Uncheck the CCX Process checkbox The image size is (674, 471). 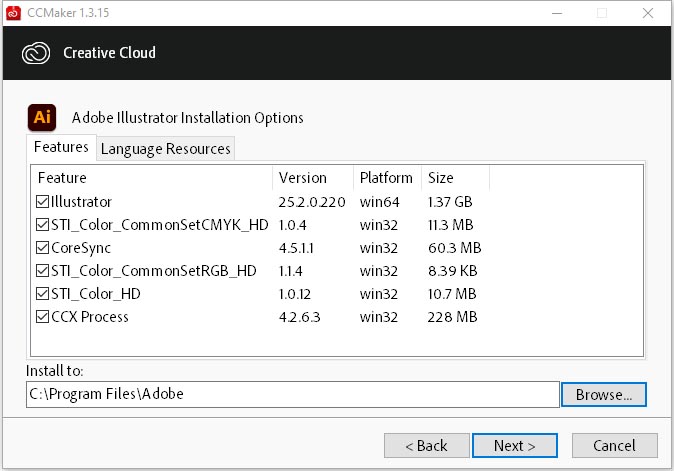pyautogui.click(x=42, y=317)
